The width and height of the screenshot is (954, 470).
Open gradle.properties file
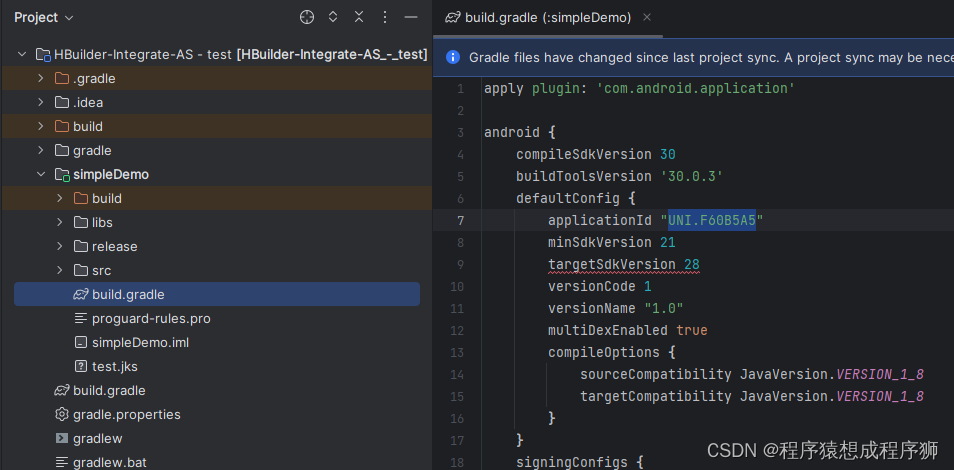click(126, 414)
